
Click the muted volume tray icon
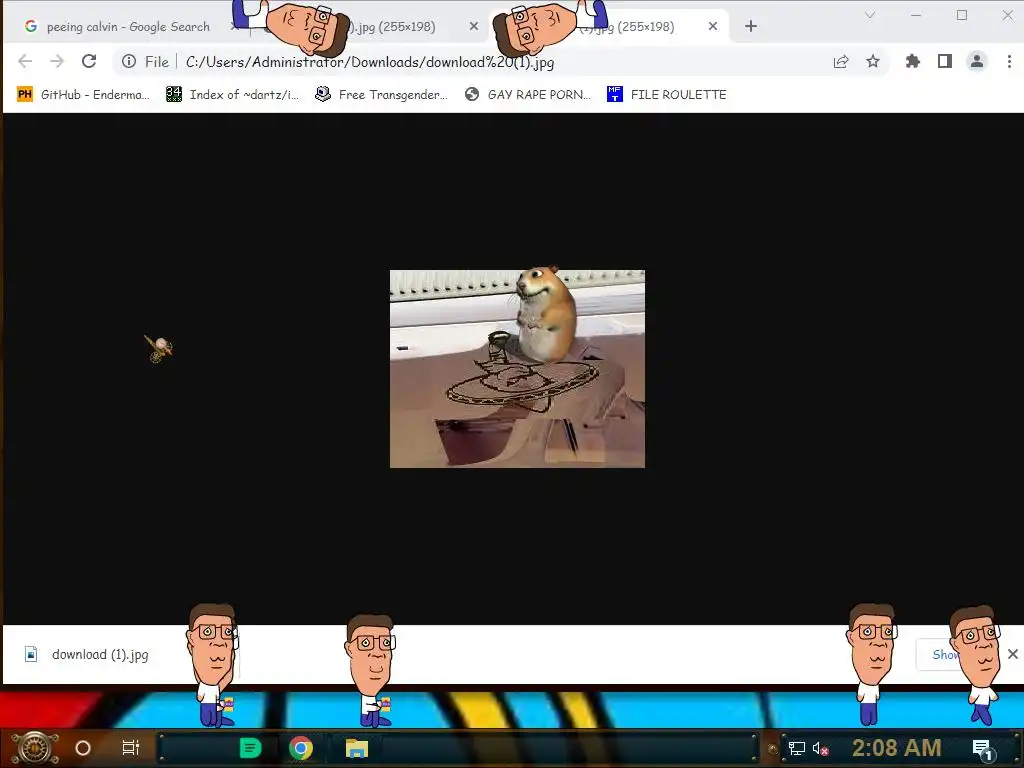820,748
